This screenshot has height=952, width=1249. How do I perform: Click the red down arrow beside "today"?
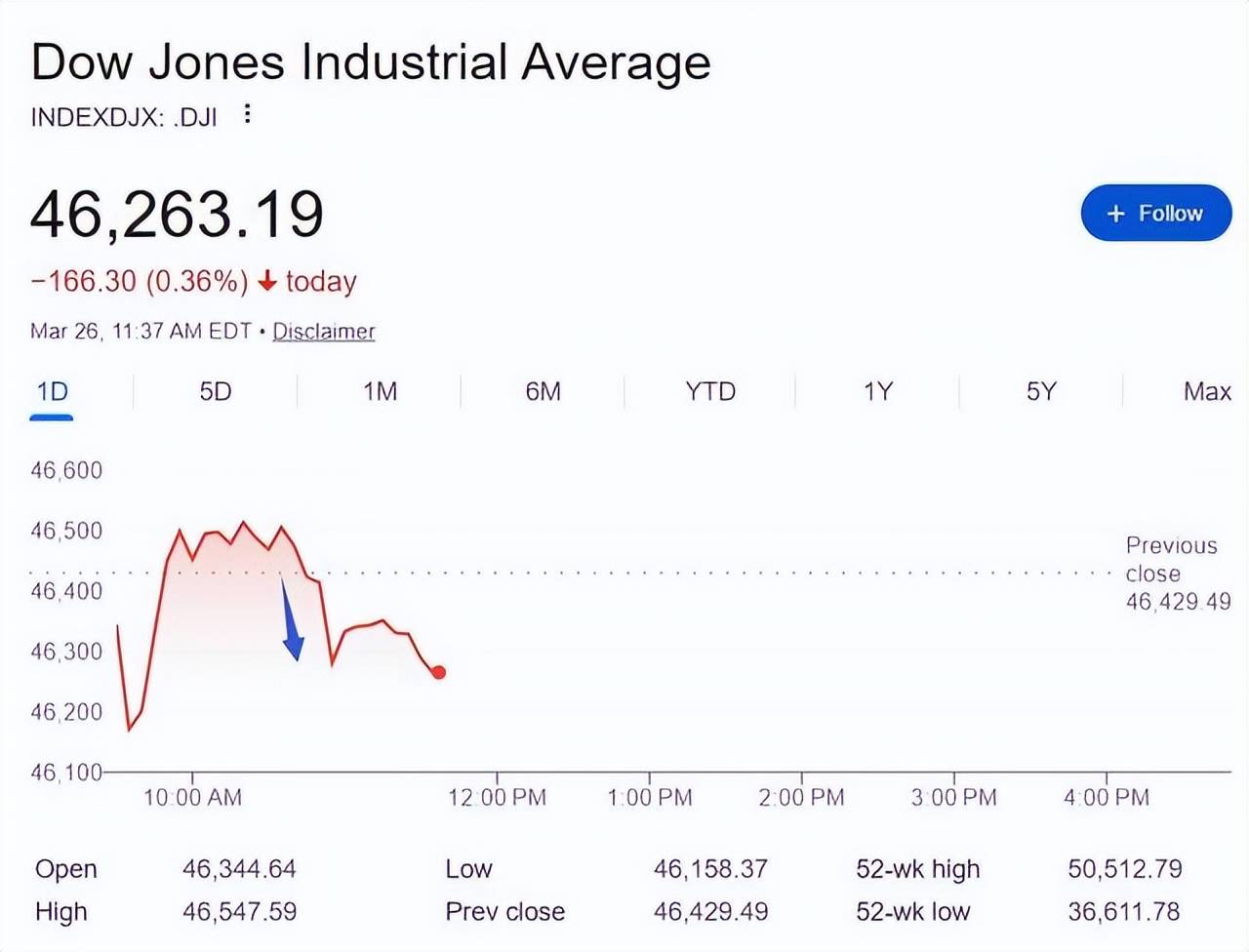coord(267,282)
